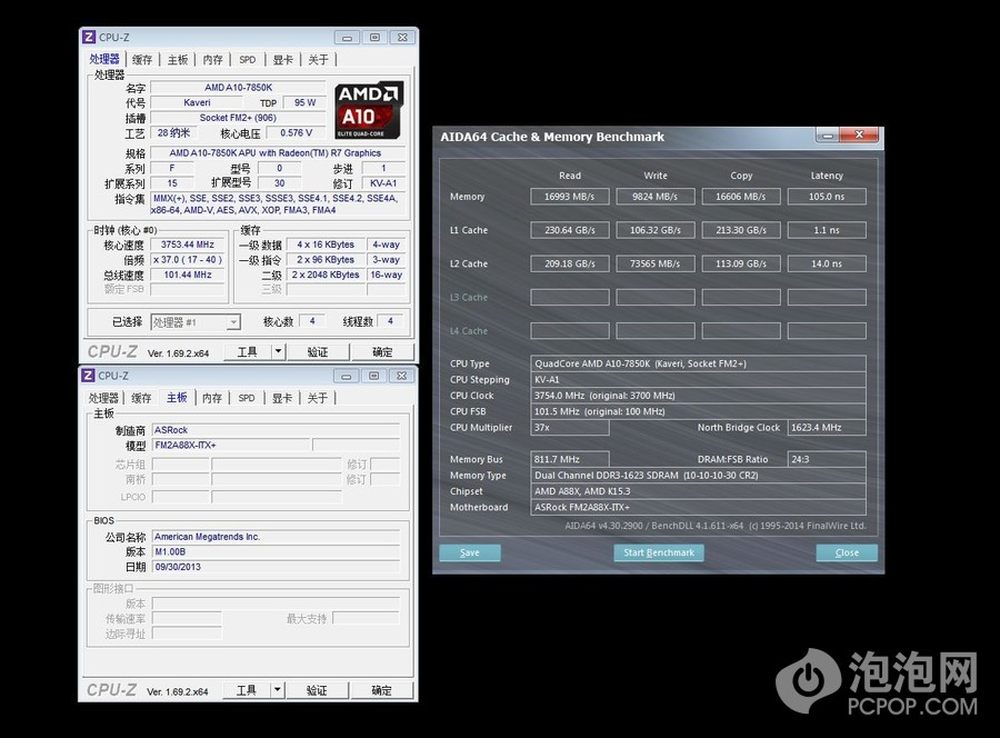
Task: Click the L2 Cache Latency value 14.0 ns
Action: point(827,263)
